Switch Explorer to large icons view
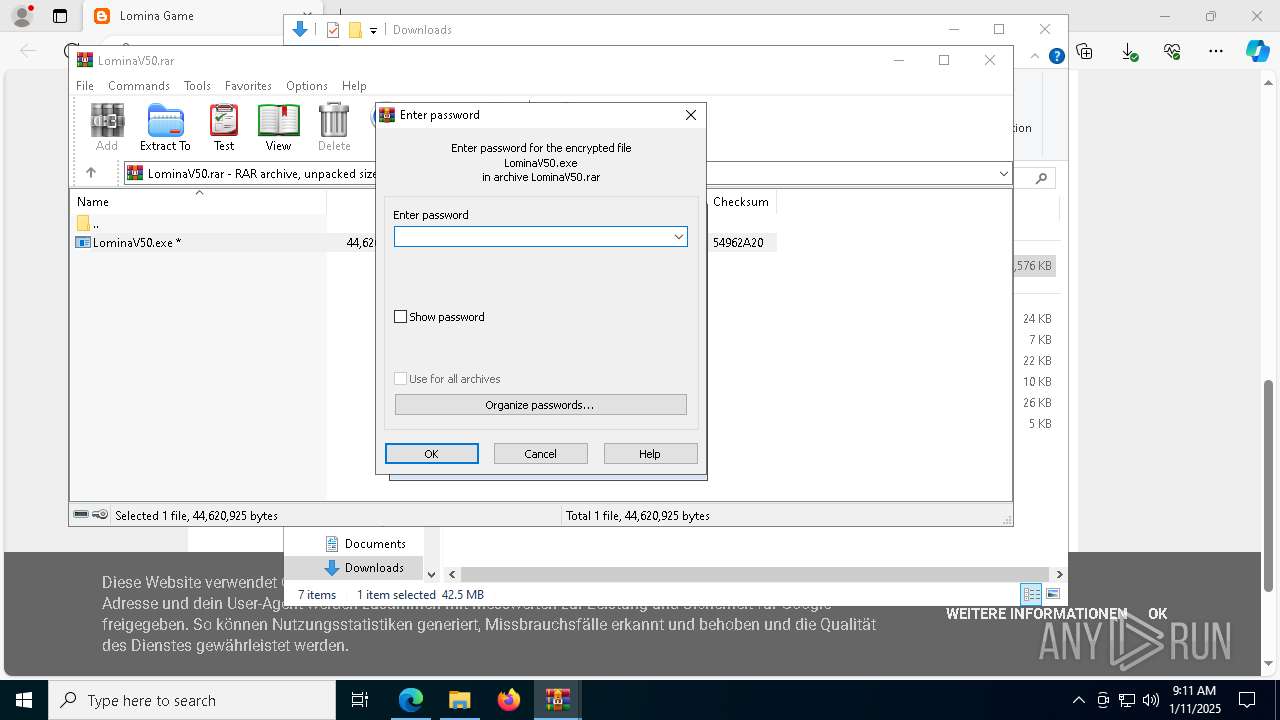This screenshot has height=720, width=1280. (1052, 594)
